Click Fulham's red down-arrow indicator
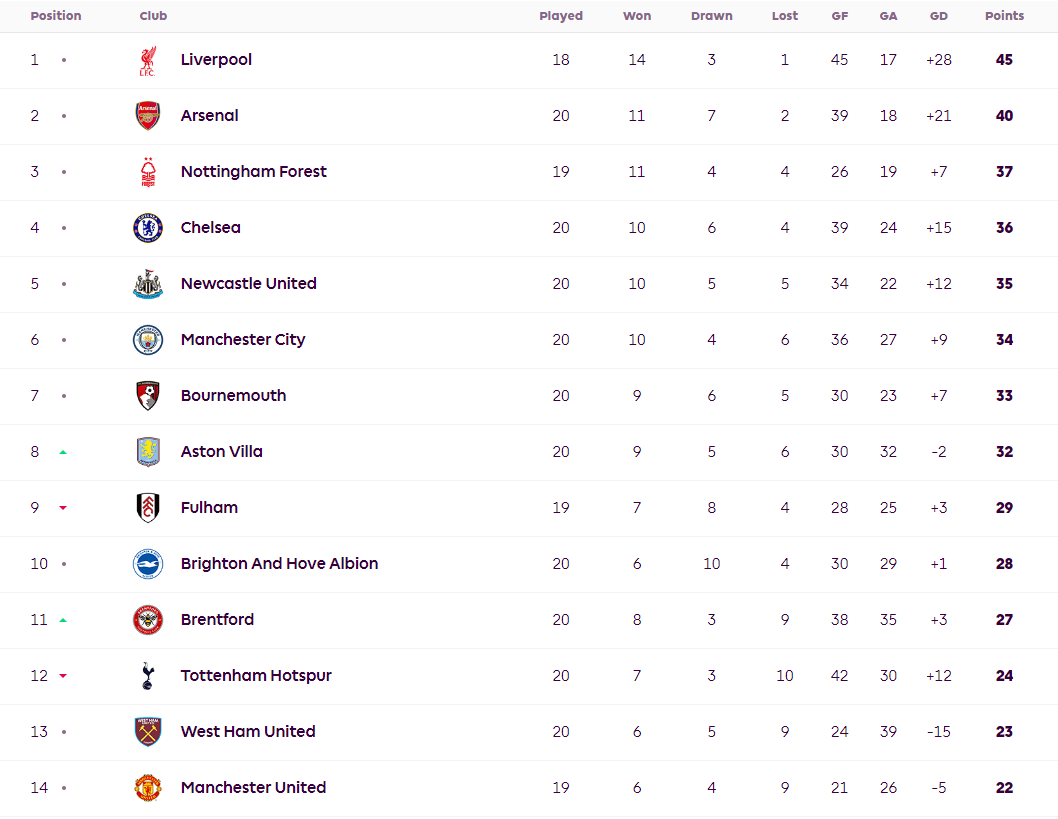Image resolution: width=1058 pixels, height=819 pixels. point(63,508)
